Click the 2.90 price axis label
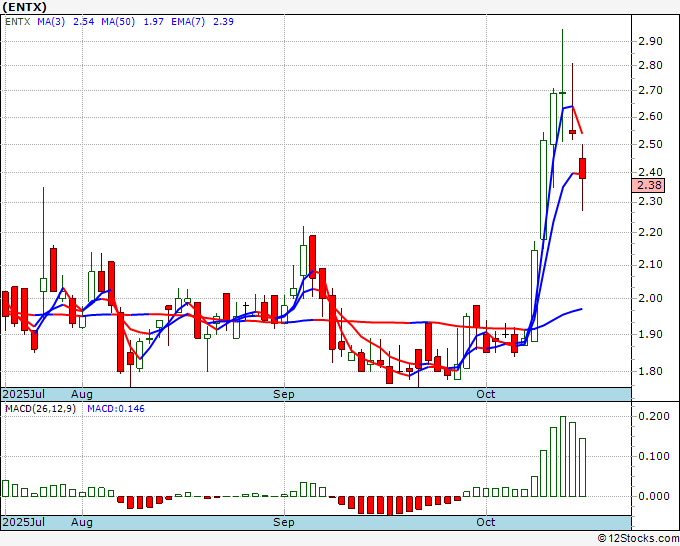The image size is (680, 546). point(650,41)
